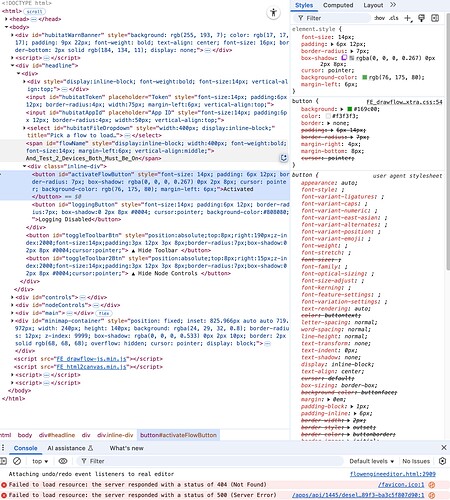Expand background shorthand in button rule

click(342, 109)
